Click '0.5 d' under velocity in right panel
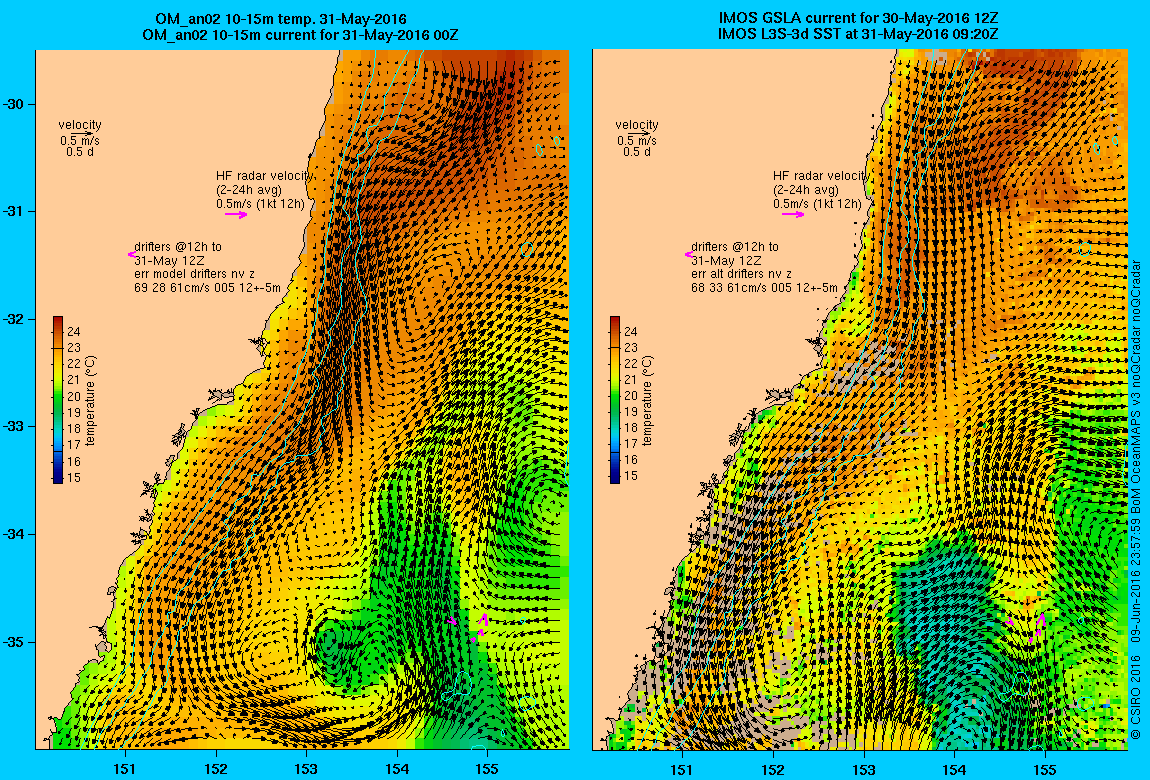Viewport: 1150px width, 780px height. [x=637, y=152]
